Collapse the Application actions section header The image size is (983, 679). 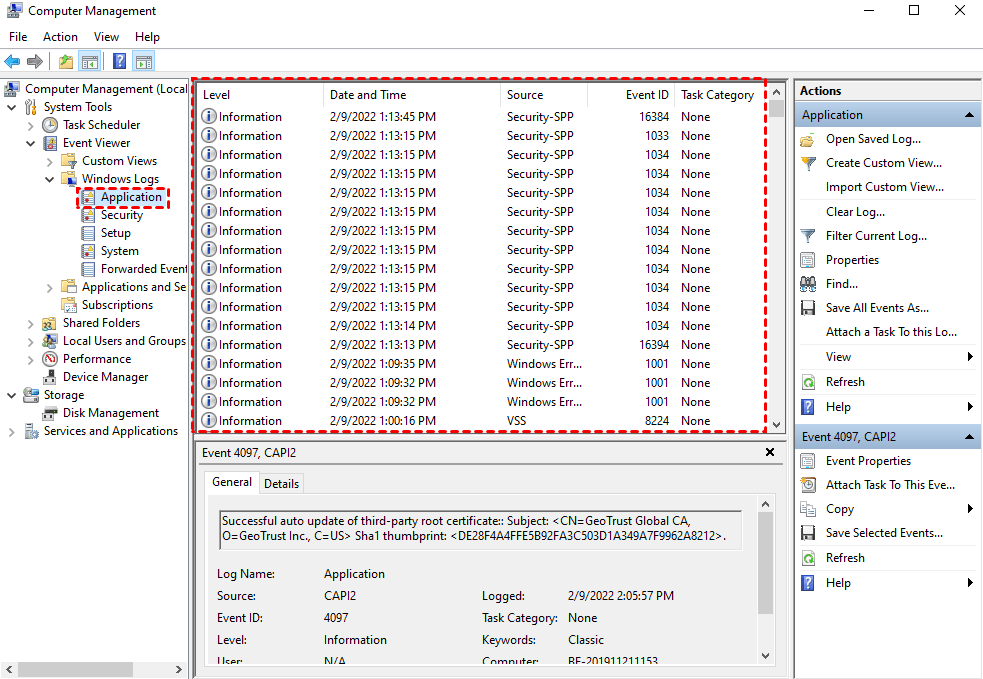(x=969, y=115)
